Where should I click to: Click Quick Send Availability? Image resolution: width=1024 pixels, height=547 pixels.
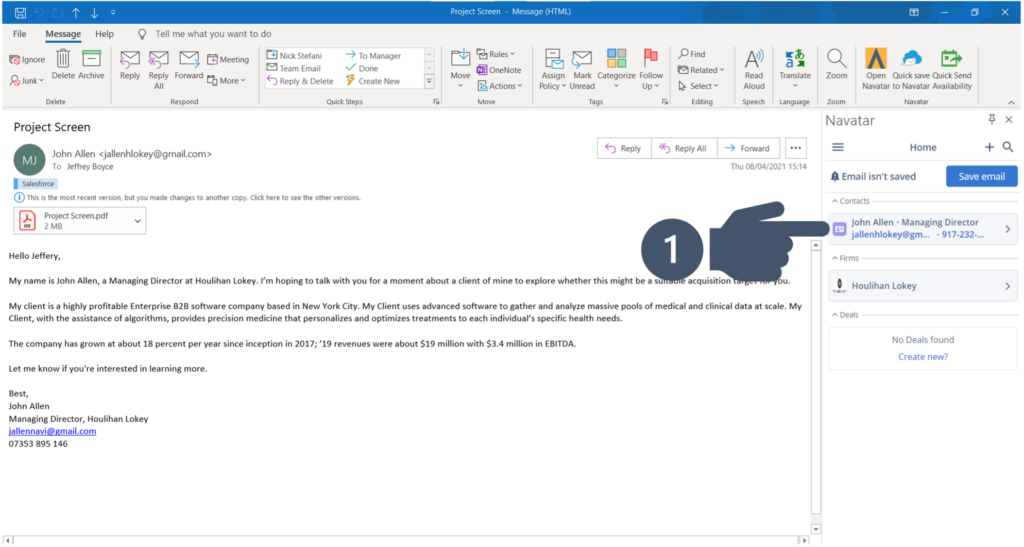tap(952, 69)
